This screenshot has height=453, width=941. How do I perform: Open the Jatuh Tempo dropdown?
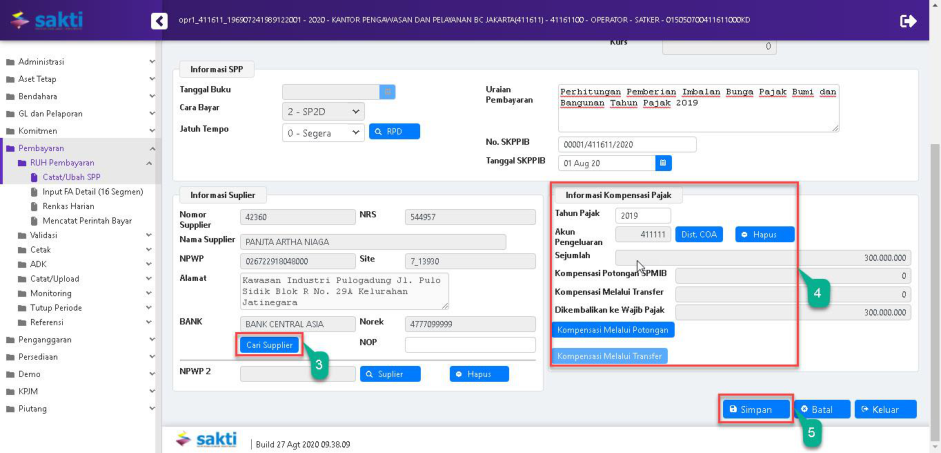pyautogui.click(x=323, y=132)
